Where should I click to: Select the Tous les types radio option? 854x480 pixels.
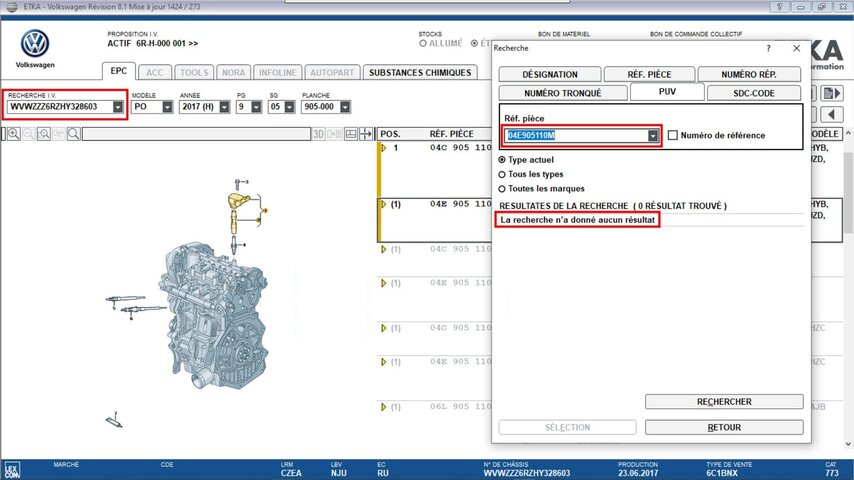coord(502,174)
